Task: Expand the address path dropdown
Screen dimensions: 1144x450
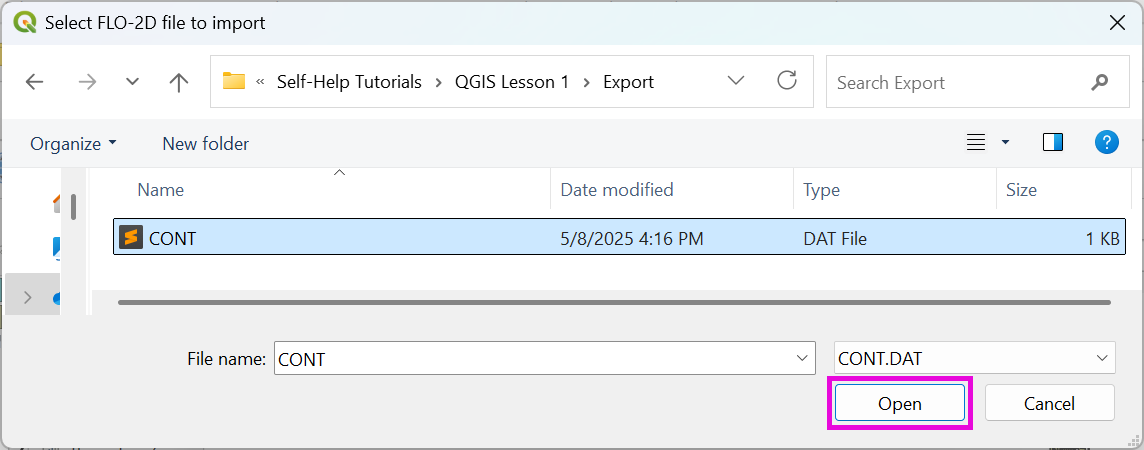Action: [x=736, y=82]
